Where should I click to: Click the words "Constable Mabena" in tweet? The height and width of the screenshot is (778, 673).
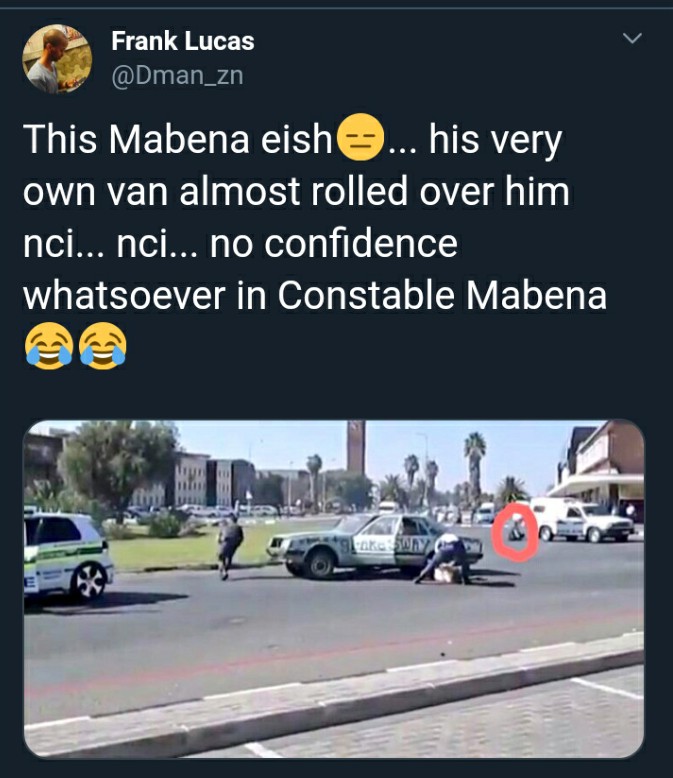pyautogui.click(x=442, y=296)
